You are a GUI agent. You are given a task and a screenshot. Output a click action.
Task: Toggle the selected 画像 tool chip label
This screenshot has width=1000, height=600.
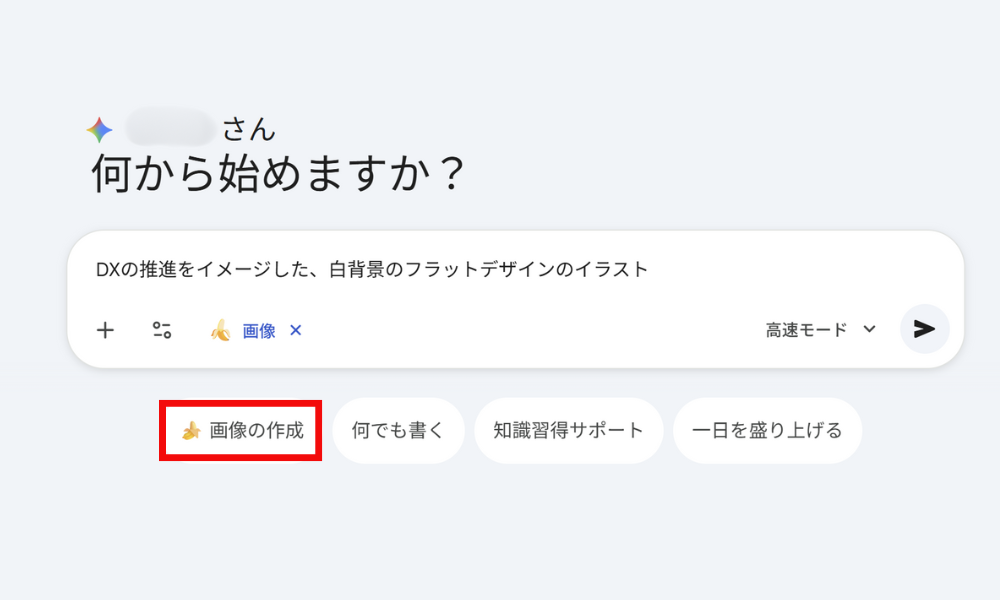point(259,330)
